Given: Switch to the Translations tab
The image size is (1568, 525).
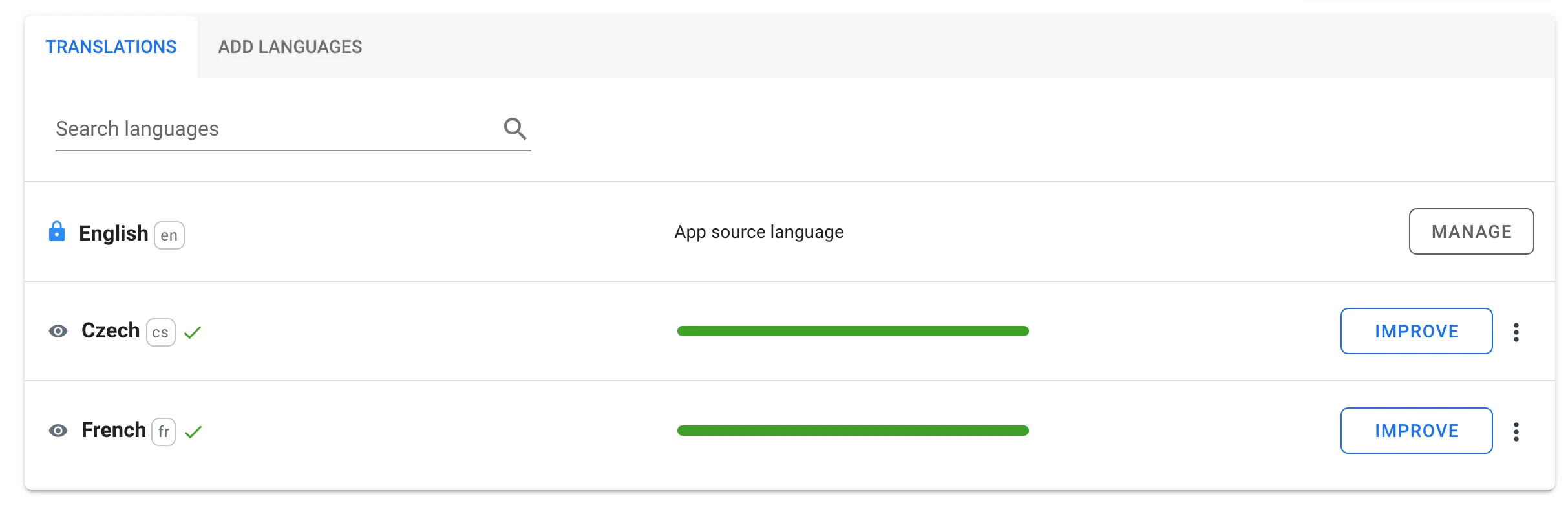Looking at the screenshot, I should (111, 47).
